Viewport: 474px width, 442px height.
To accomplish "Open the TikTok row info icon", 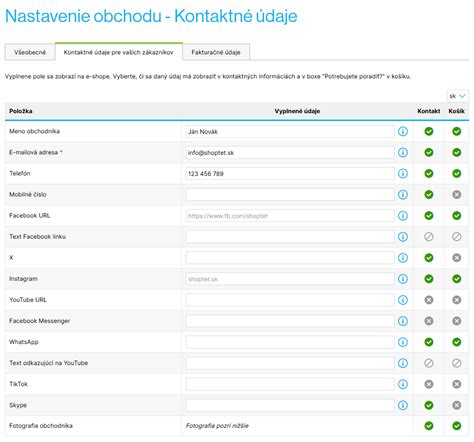I will (x=403, y=384).
